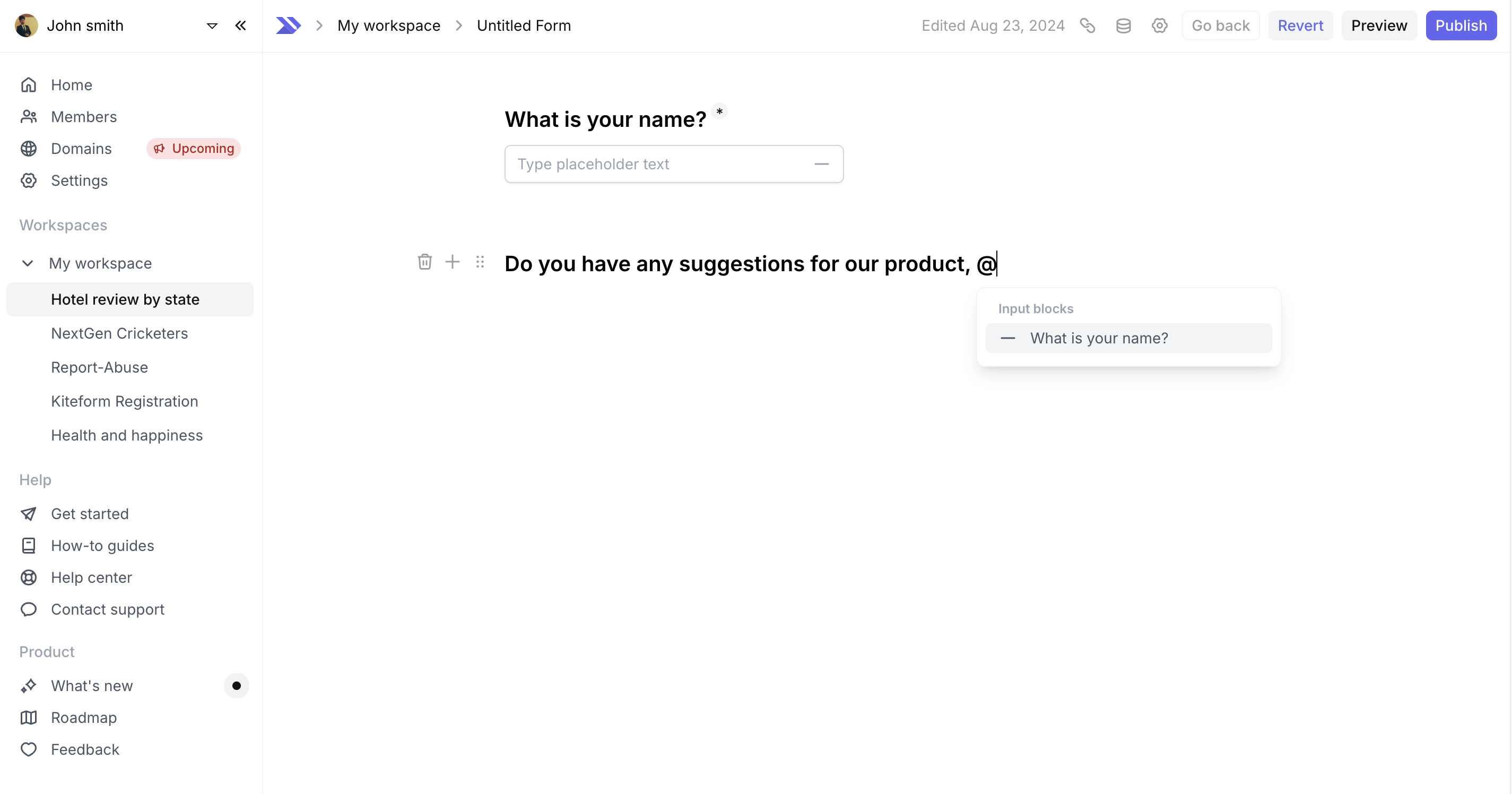Open the John smith account dropdown
The image size is (1512, 794).
click(212, 26)
